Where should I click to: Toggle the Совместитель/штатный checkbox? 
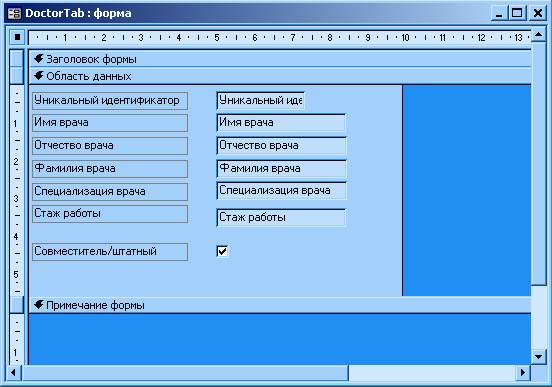coord(222,251)
